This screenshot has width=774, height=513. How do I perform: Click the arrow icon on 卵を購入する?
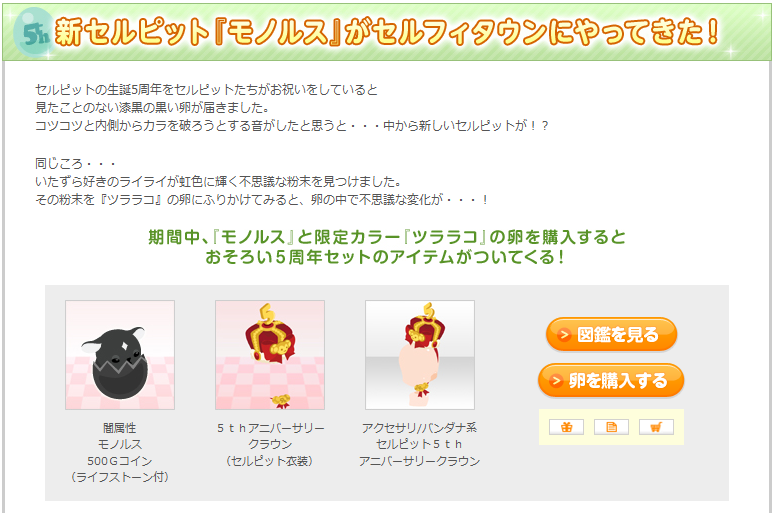(556, 381)
